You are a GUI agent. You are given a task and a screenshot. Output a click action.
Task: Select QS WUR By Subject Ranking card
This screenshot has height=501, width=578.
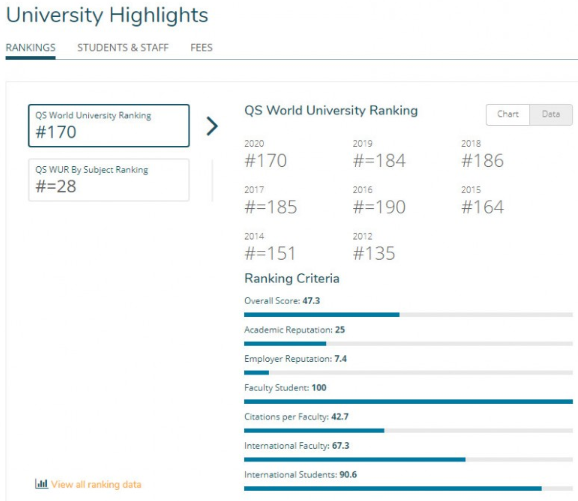point(109,180)
